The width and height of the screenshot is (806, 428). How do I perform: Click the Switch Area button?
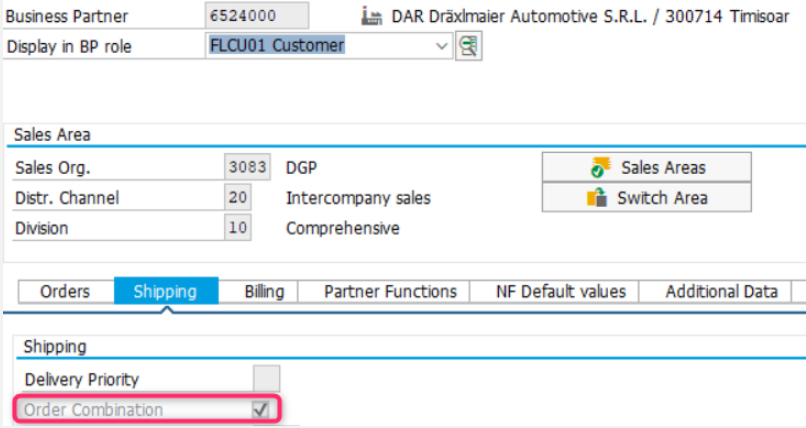646,198
